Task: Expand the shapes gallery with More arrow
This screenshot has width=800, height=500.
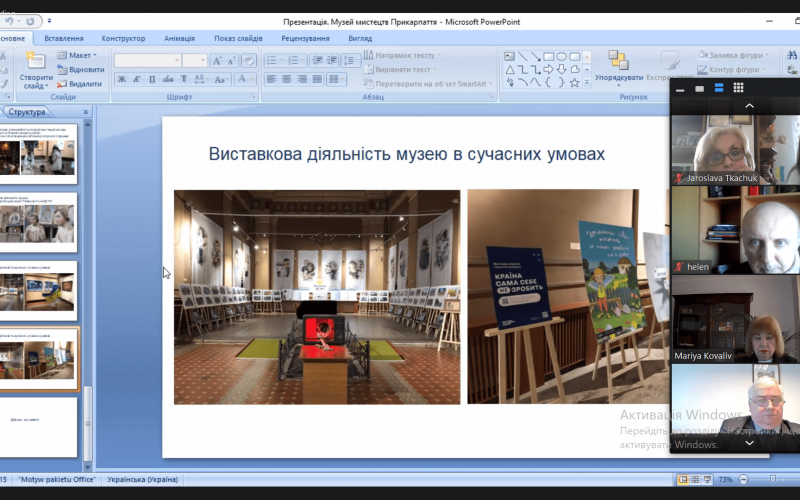Action: pos(587,82)
